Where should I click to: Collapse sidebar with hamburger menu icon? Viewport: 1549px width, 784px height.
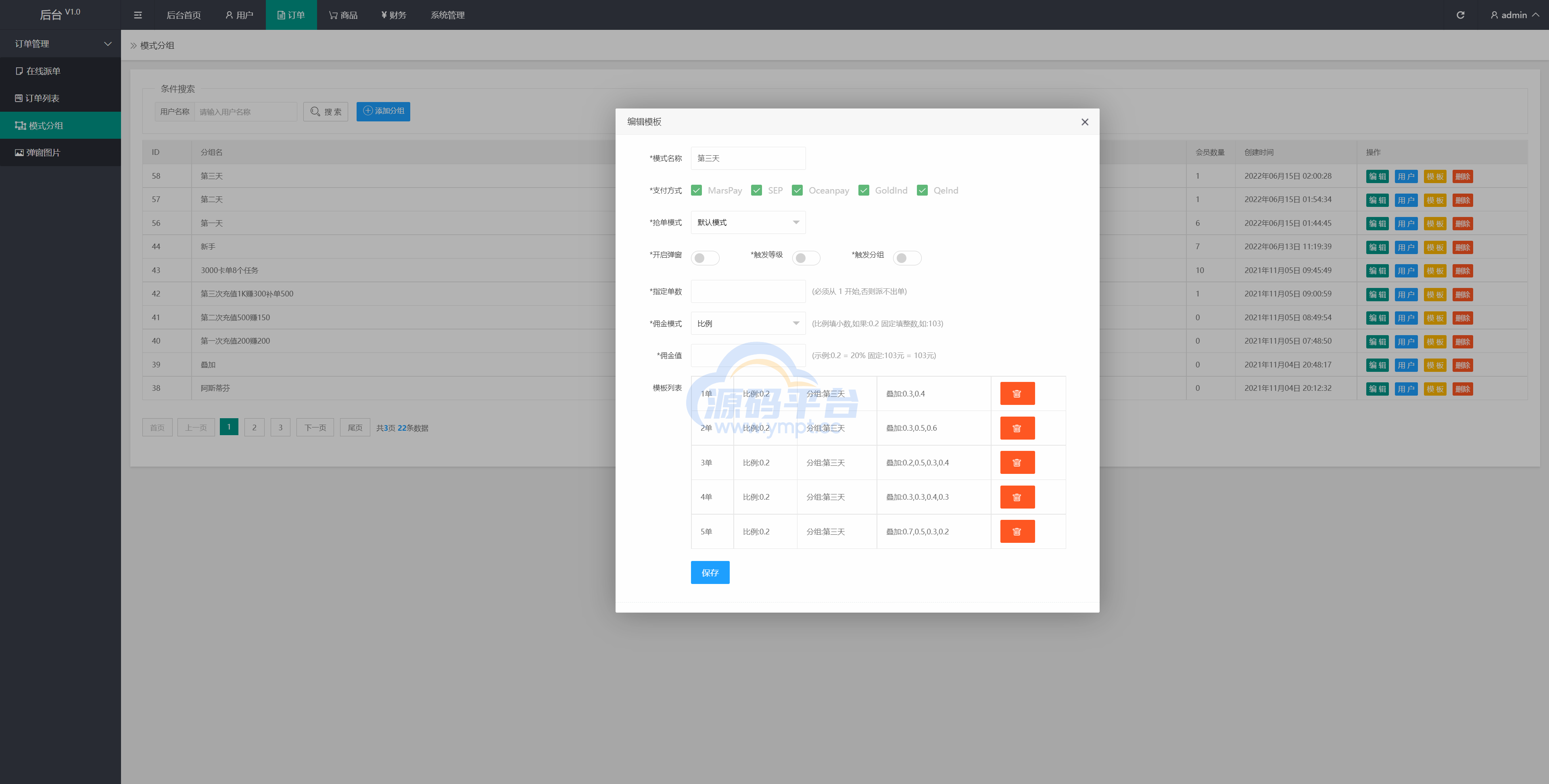pyautogui.click(x=138, y=15)
